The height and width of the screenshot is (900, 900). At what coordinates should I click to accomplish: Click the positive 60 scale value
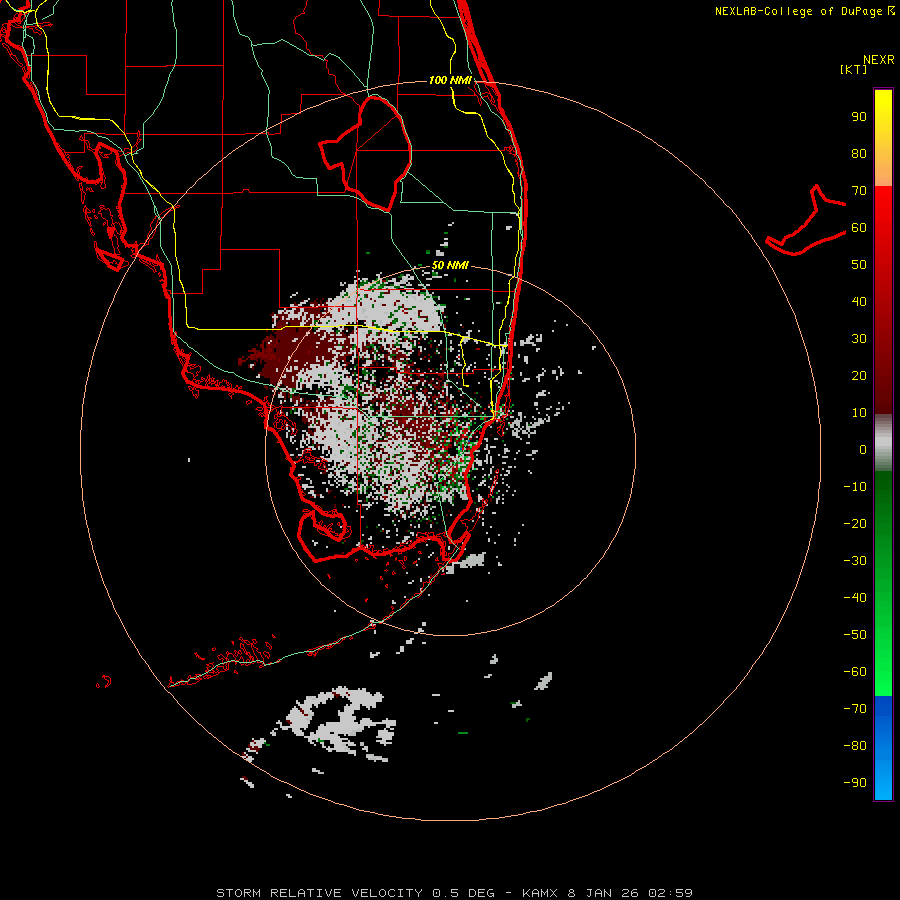tap(859, 227)
